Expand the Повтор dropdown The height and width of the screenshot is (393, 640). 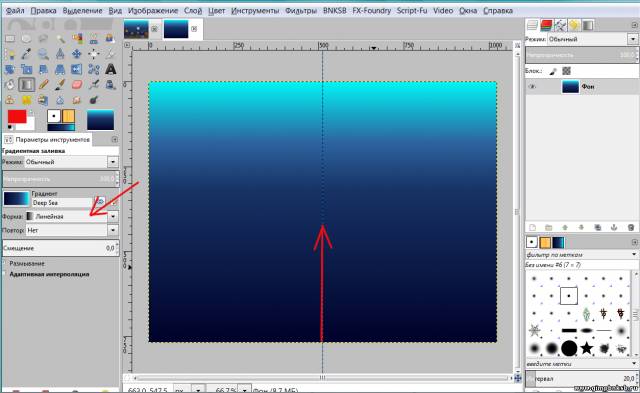click(x=72, y=230)
